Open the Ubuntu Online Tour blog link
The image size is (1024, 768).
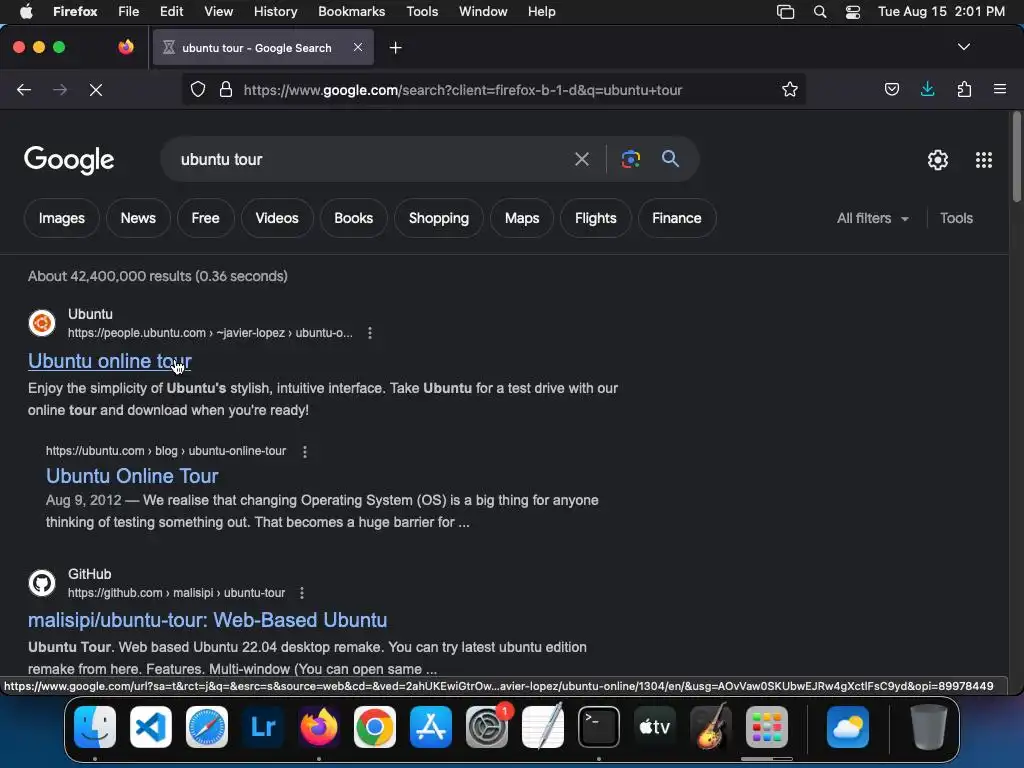[132, 476]
